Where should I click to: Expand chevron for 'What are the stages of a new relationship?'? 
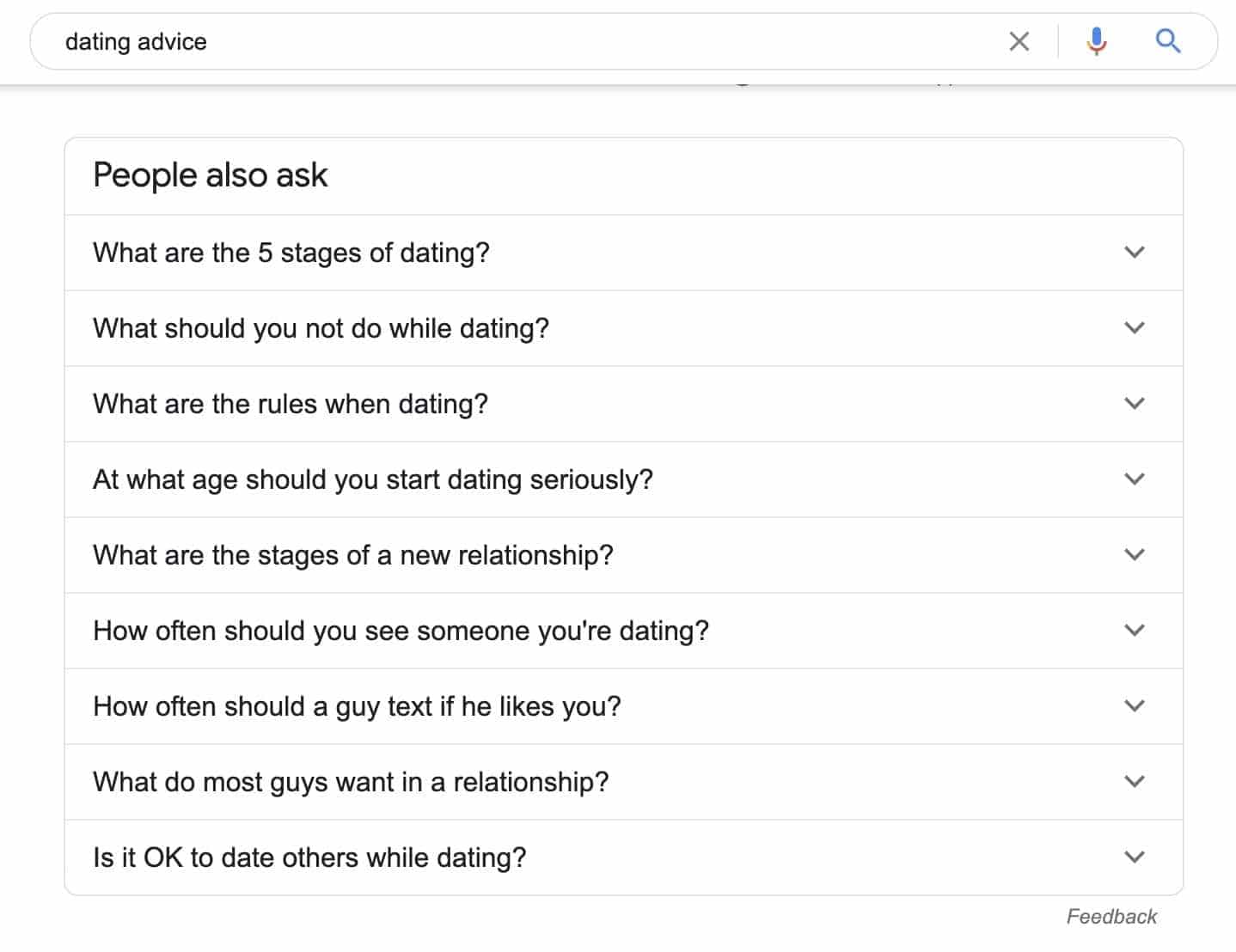(1135, 555)
